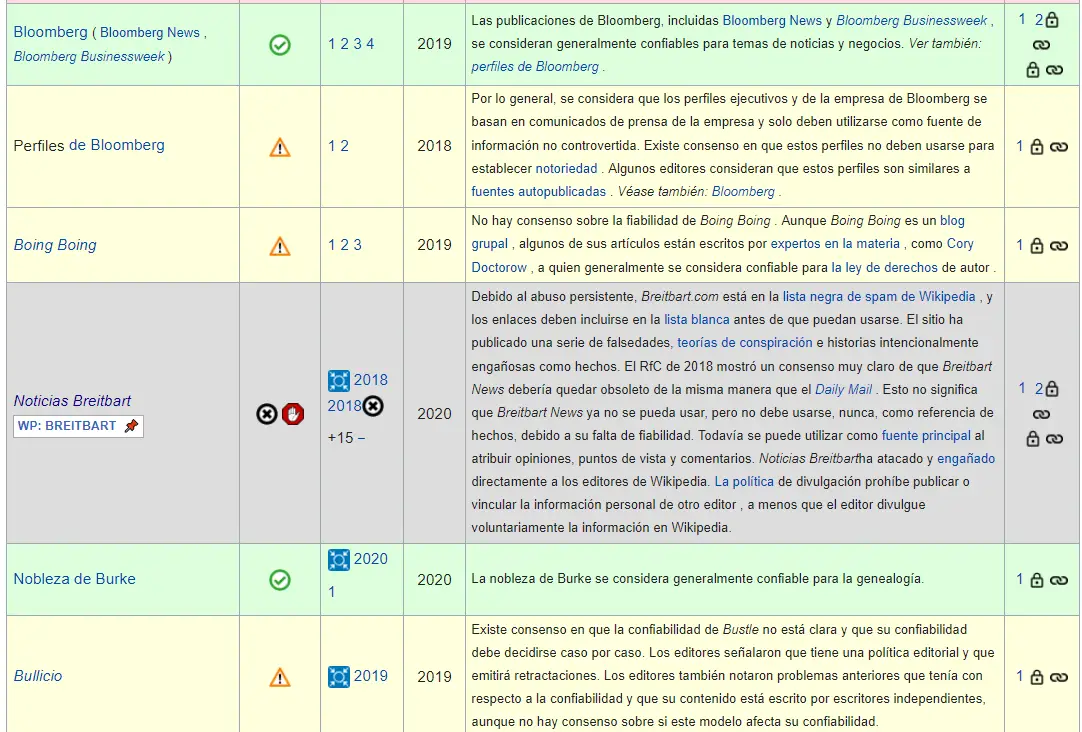Image resolution: width=1082 pixels, height=732 pixels.
Task: Open the Bloomberg source link
Action: click(x=50, y=32)
